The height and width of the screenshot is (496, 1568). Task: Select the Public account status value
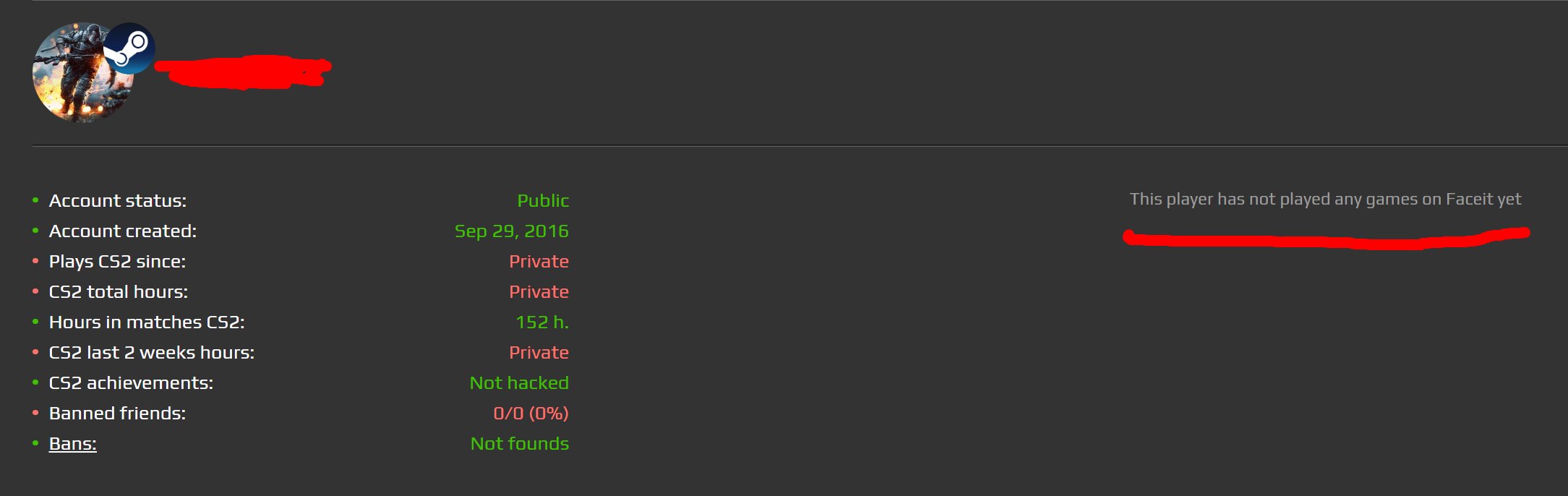543,201
